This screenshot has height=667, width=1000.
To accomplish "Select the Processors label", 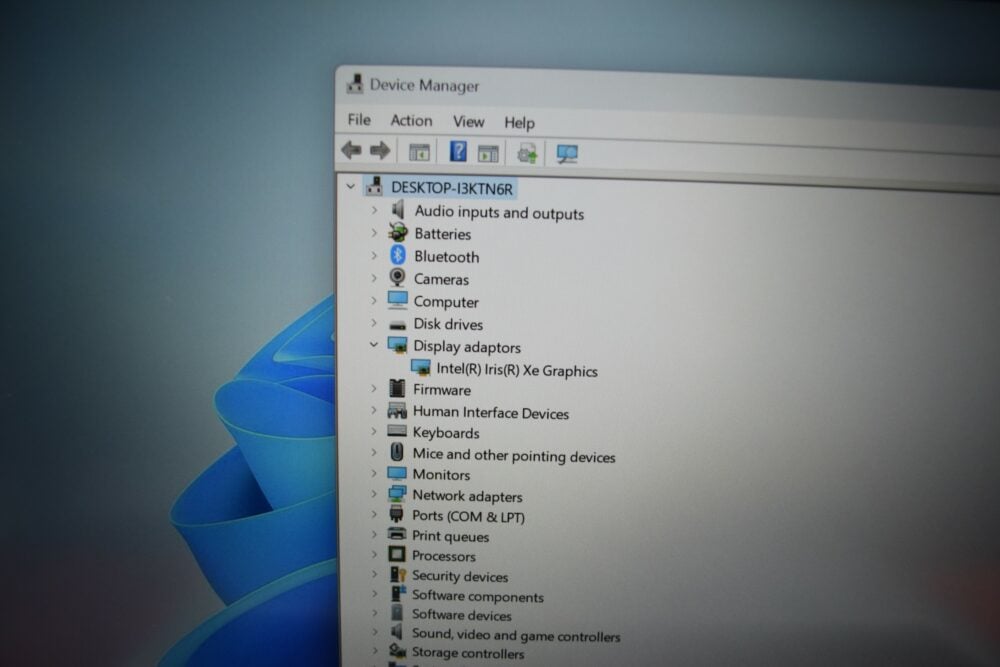I will click(x=444, y=556).
